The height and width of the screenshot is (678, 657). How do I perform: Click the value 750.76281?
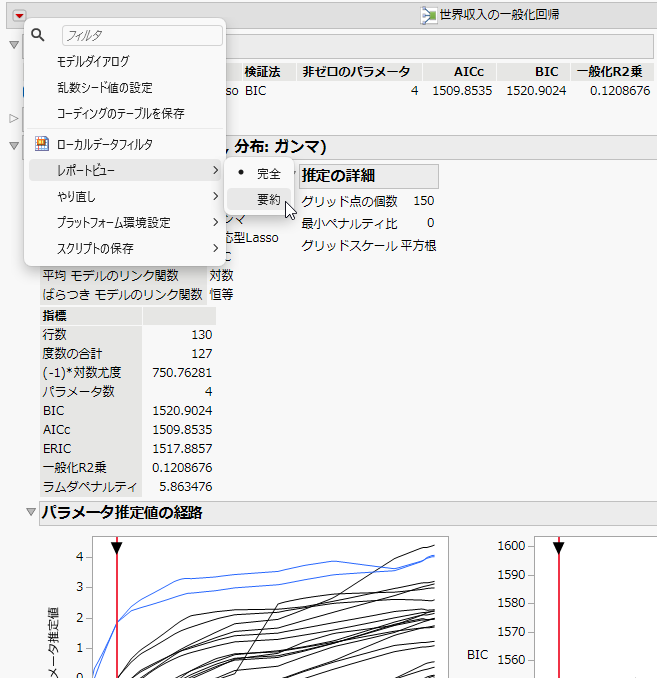[x=182, y=373]
